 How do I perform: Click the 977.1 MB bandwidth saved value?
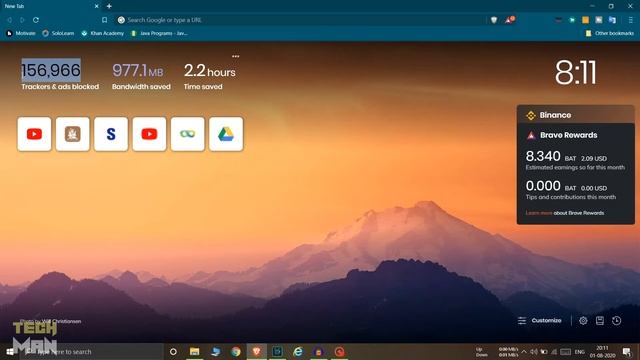[138, 70]
